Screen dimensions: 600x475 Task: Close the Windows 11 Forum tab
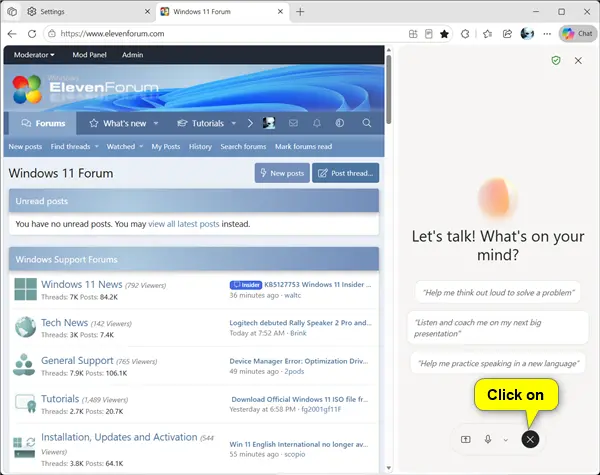280,11
